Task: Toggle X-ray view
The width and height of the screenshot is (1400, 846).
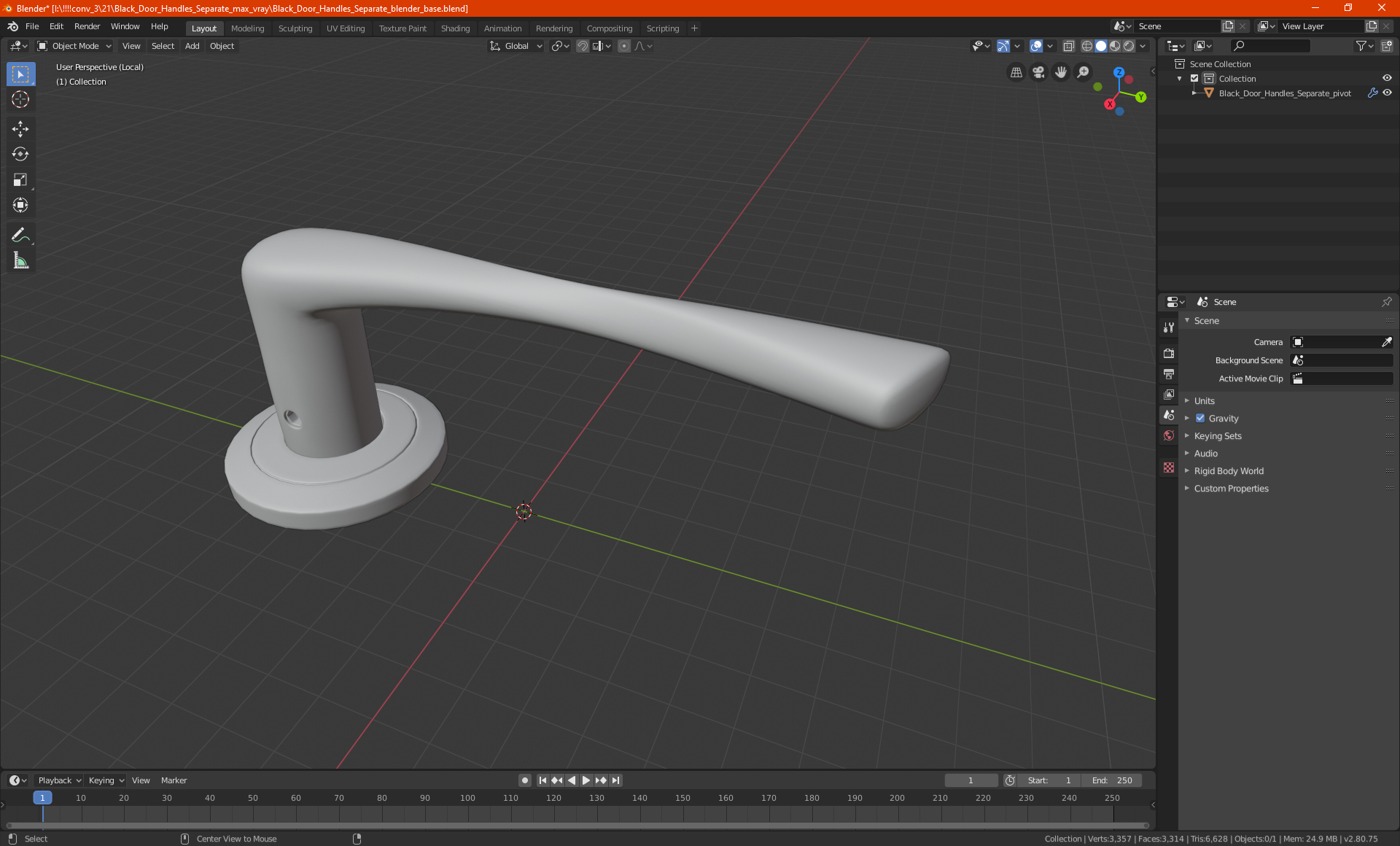Action: (1068, 46)
